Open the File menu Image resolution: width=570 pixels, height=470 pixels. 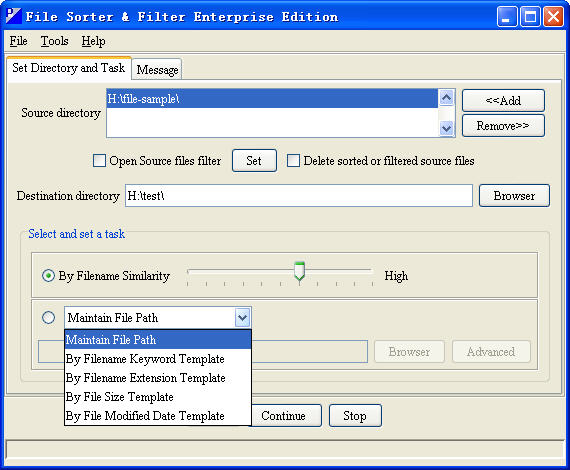pos(18,41)
